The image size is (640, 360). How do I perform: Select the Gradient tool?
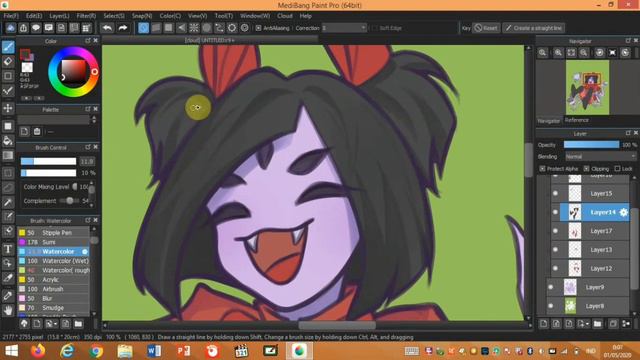[8, 156]
